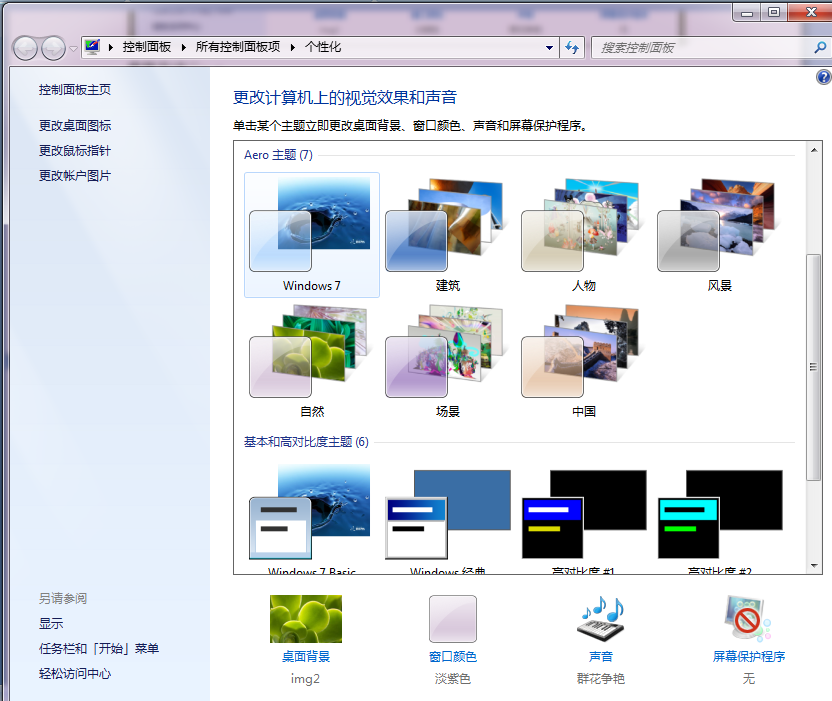Screen dimensions: 832x701
Task: Select the 建筑 Aero theme
Action: click(x=447, y=235)
